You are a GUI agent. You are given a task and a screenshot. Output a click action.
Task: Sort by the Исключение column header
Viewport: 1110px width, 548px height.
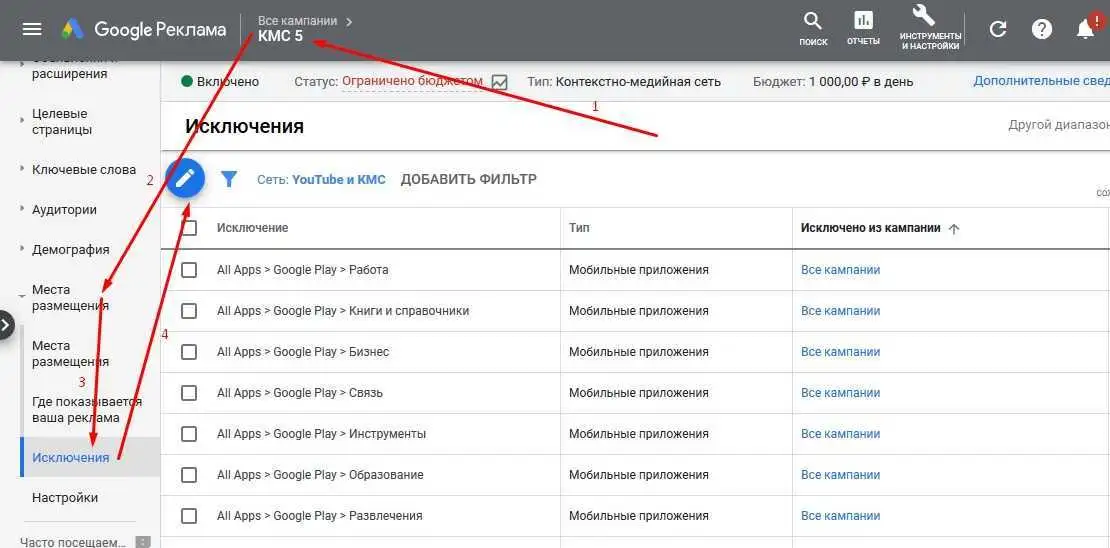point(253,228)
